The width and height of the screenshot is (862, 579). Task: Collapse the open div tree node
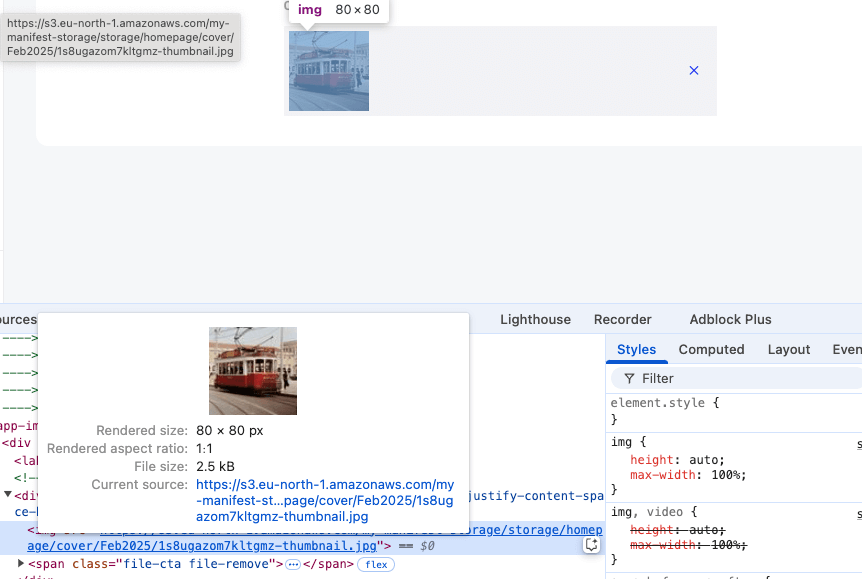pos(8,495)
